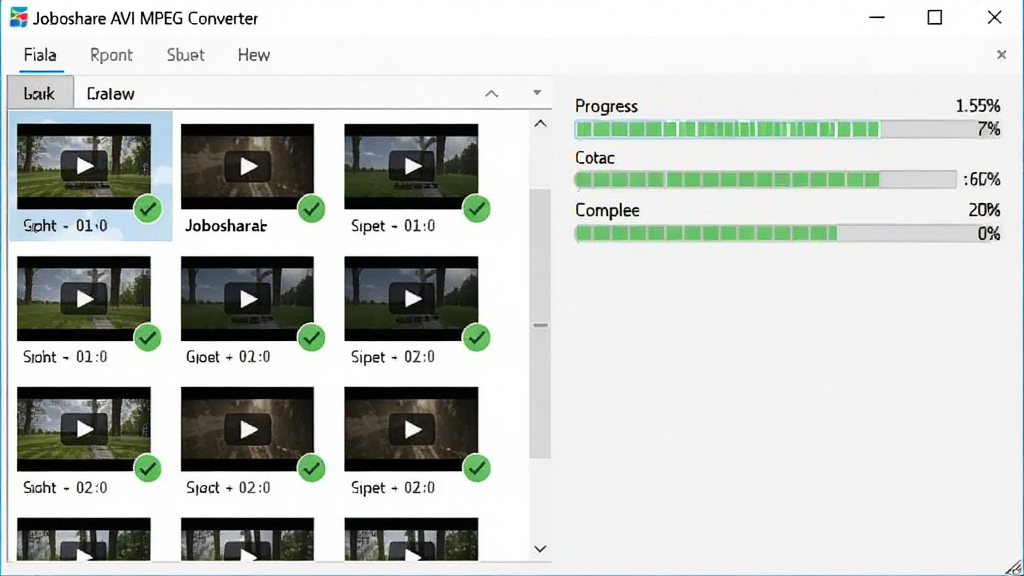
Task: Click the ':60%' Cotac value
Action: [982, 179]
